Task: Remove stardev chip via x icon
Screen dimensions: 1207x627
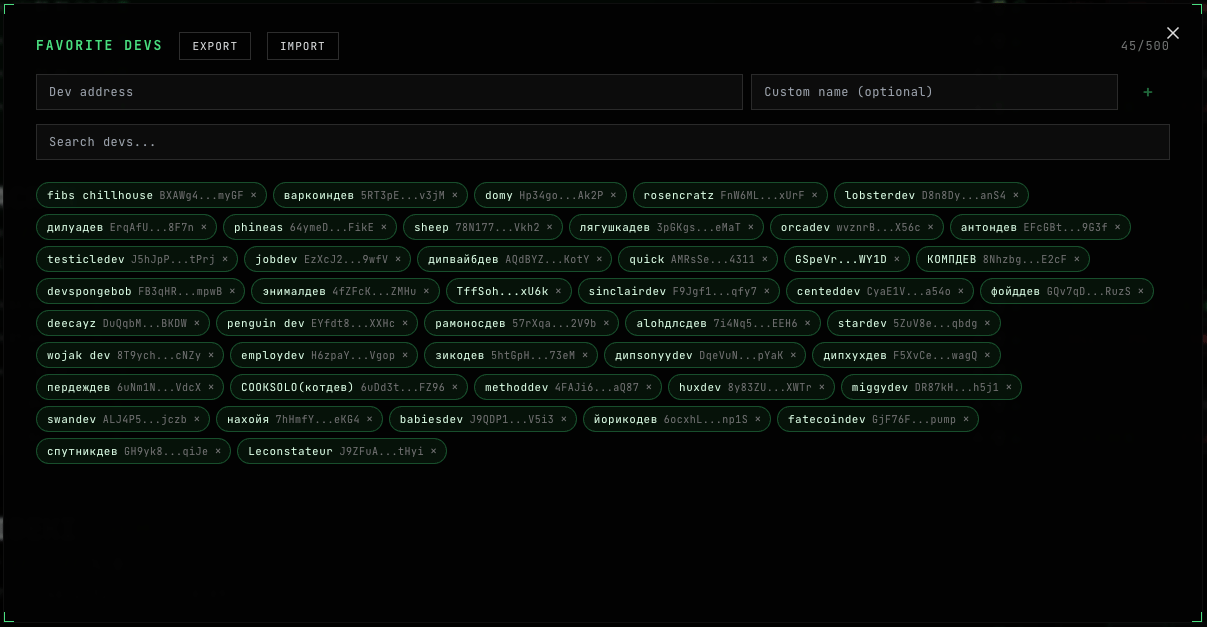Action: click(x=988, y=323)
